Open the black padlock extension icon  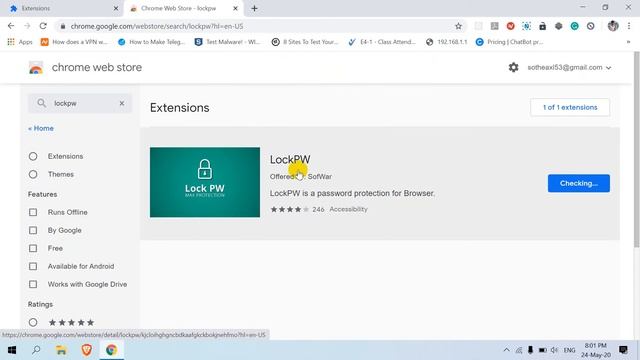coord(542,26)
